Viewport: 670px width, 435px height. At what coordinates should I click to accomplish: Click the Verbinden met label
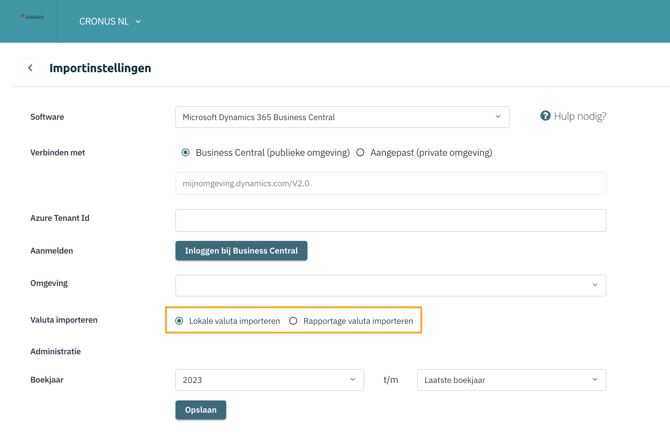click(58, 153)
